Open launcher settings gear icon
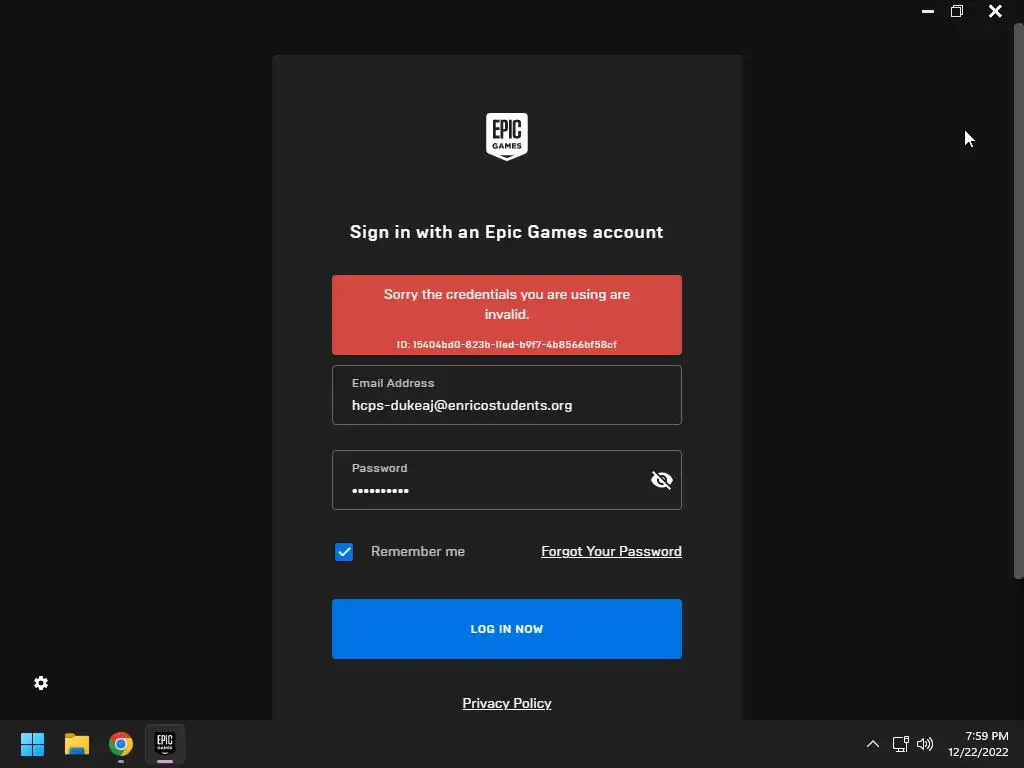1024x768 pixels. [x=40, y=683]
